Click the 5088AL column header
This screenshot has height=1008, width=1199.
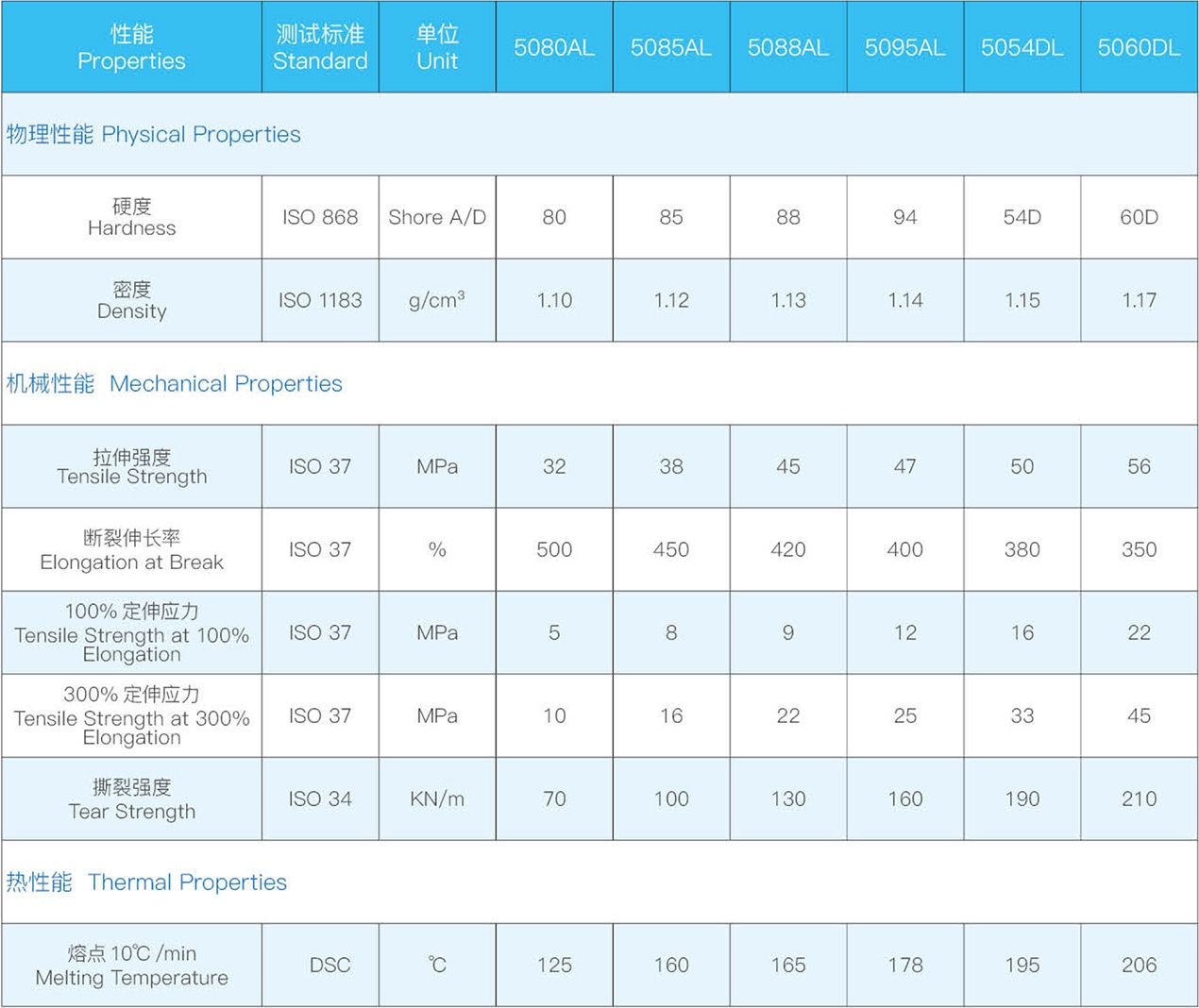[x=788, y=48]
